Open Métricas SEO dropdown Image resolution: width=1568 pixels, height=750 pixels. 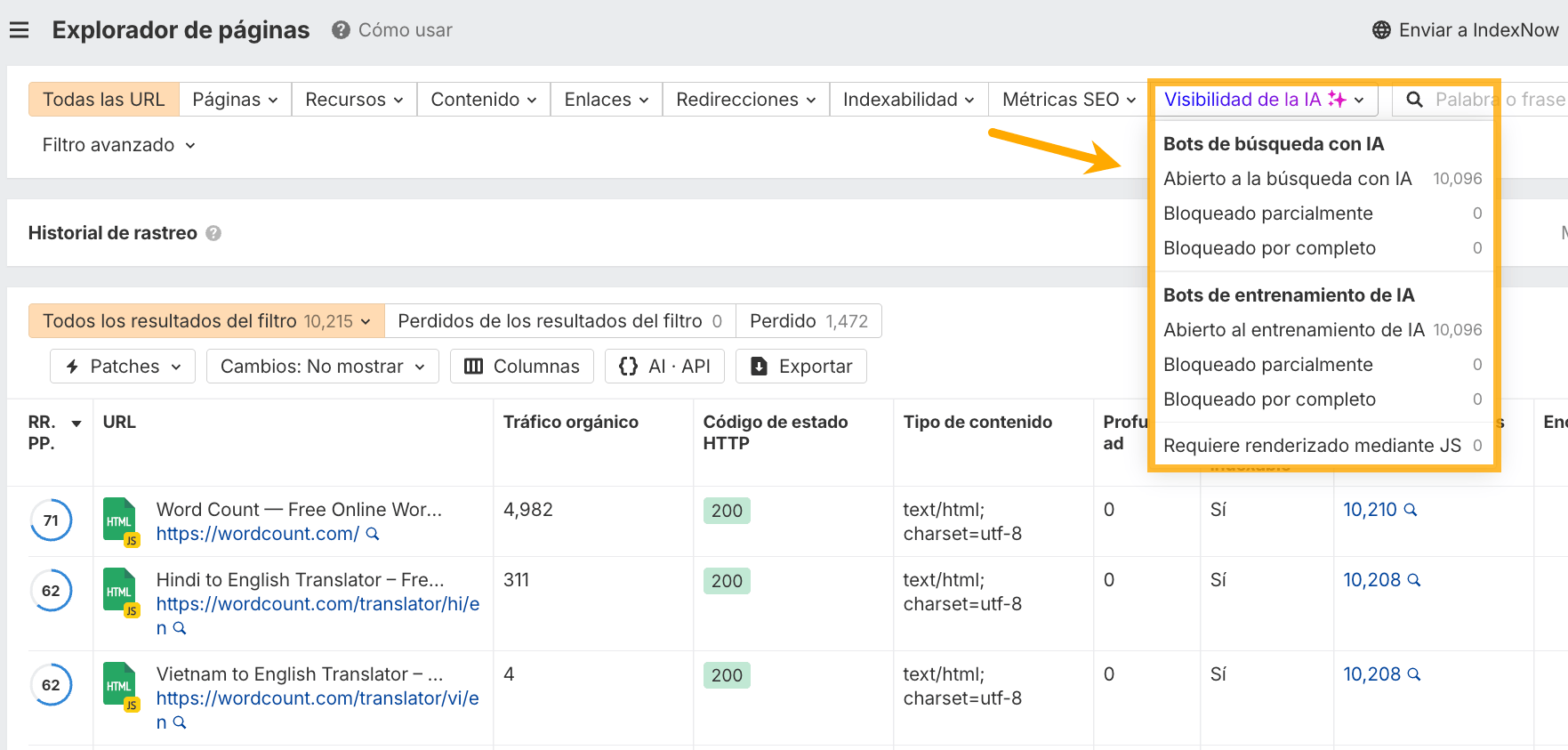coord(1069,100)
